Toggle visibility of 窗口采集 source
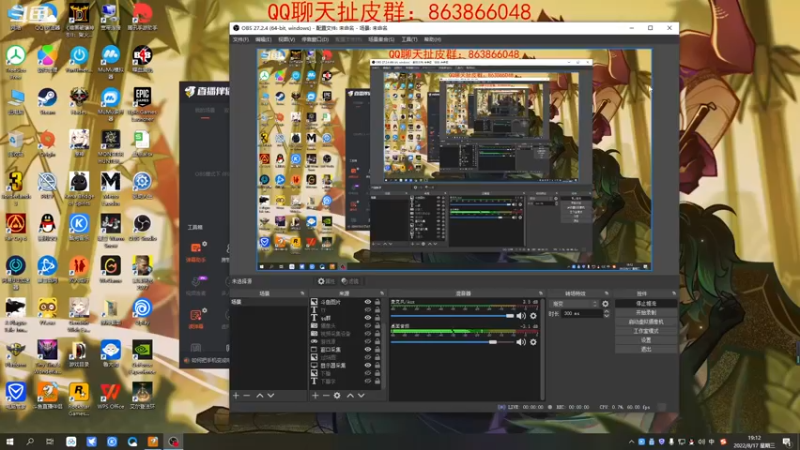 point(367,349)
